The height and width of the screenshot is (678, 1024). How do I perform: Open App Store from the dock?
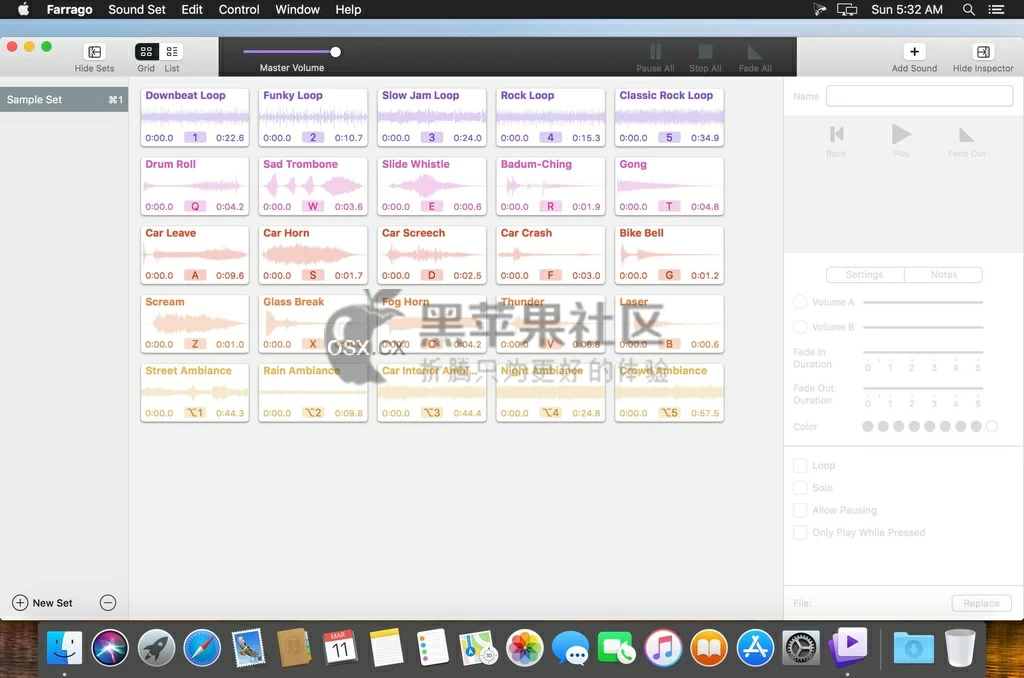pyautogui.click(x=755, y=648)
